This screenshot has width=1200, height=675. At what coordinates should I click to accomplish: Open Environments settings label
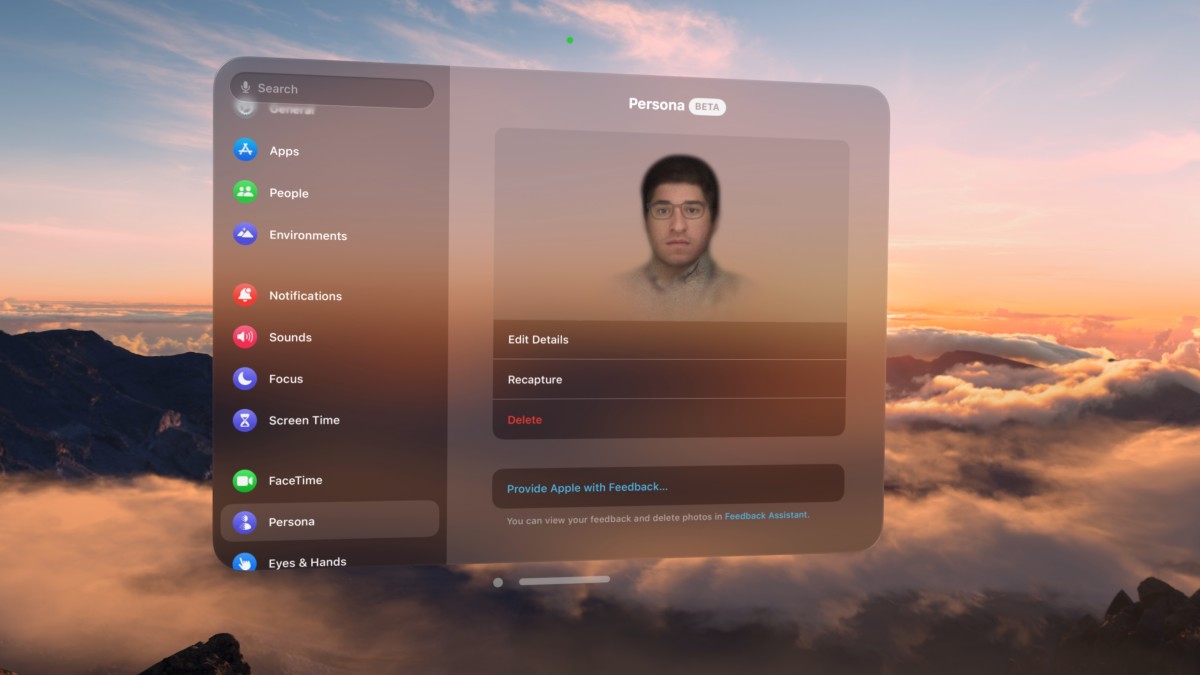coord(308,236)
